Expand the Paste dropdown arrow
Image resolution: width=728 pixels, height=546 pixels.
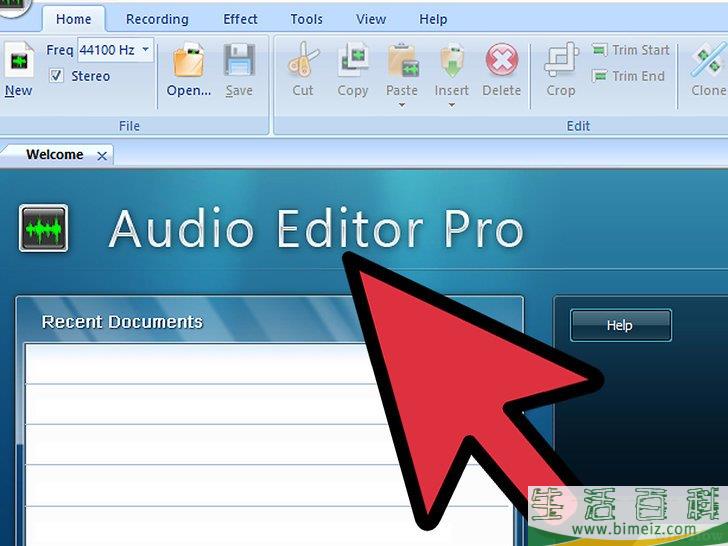tap(402, 105)
